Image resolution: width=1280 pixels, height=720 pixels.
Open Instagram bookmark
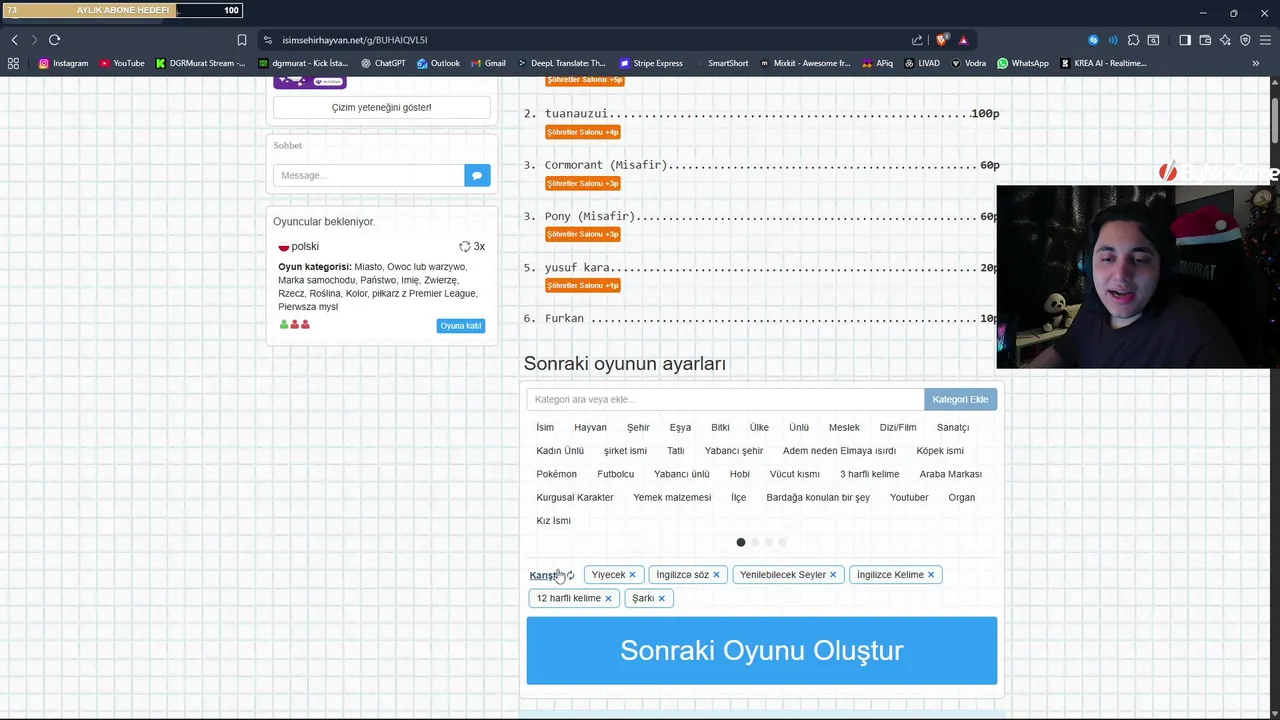63,63
